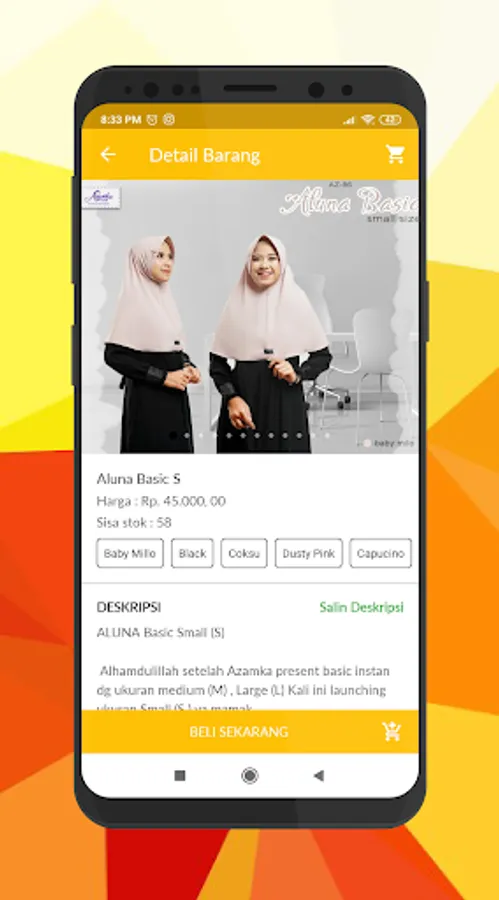Screen dimensions: 499x900
Task: Select the Baby Millo color option
Action: coord(130,553)
